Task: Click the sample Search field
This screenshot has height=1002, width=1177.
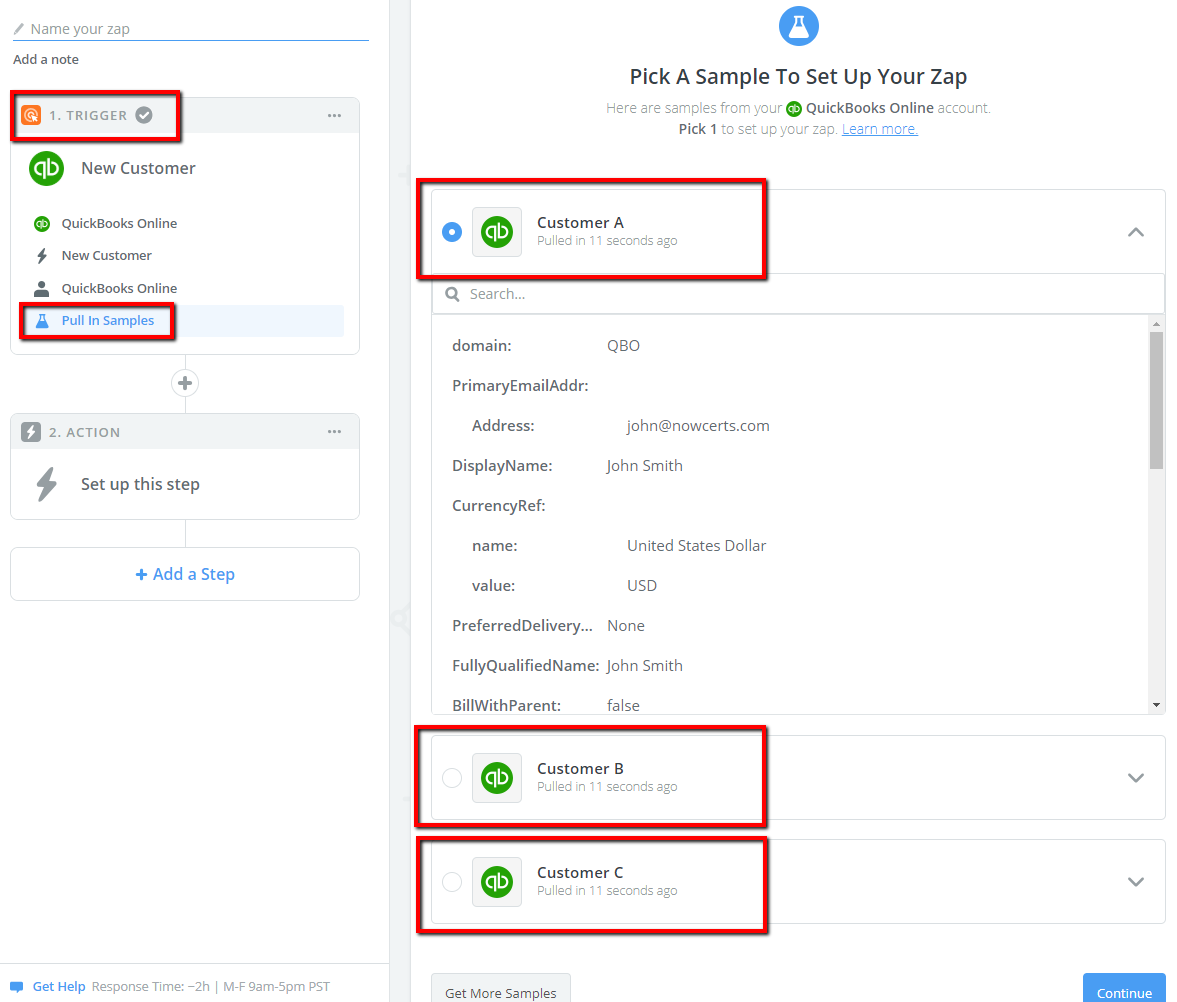Action: click(x=798, y=294)
